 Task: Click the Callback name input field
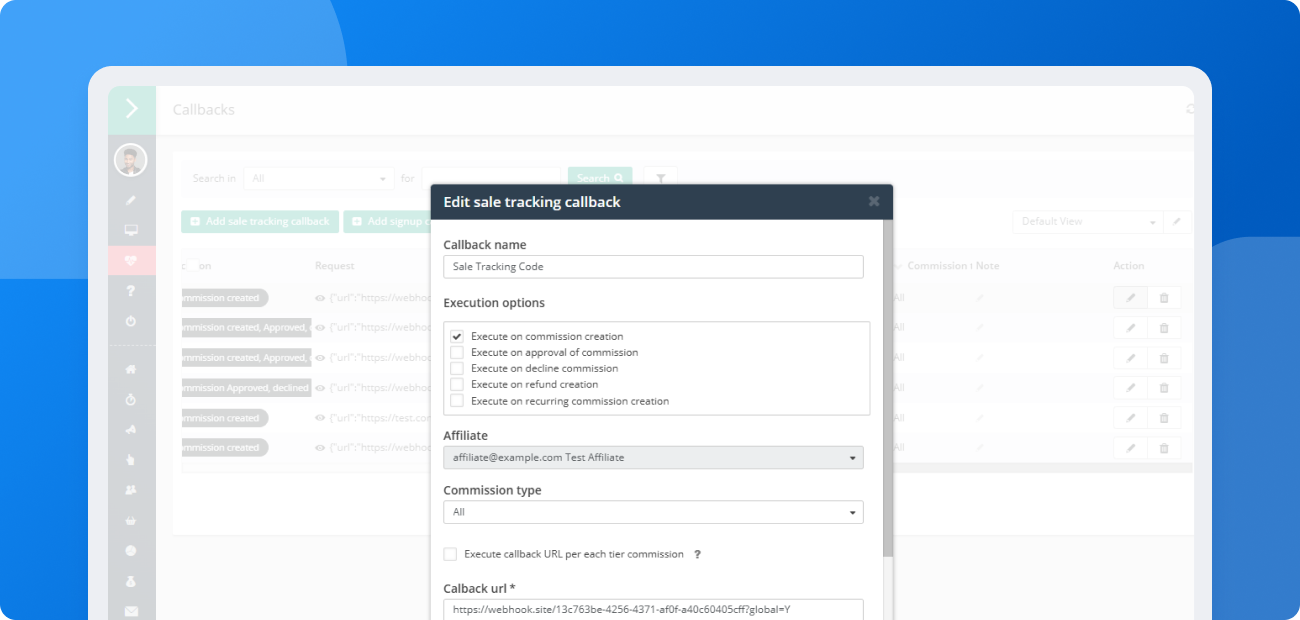653,266
